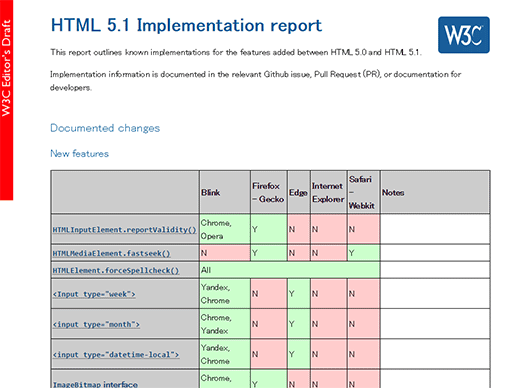
Task: Click the W3C logo
Action: (x=464, y=35)
